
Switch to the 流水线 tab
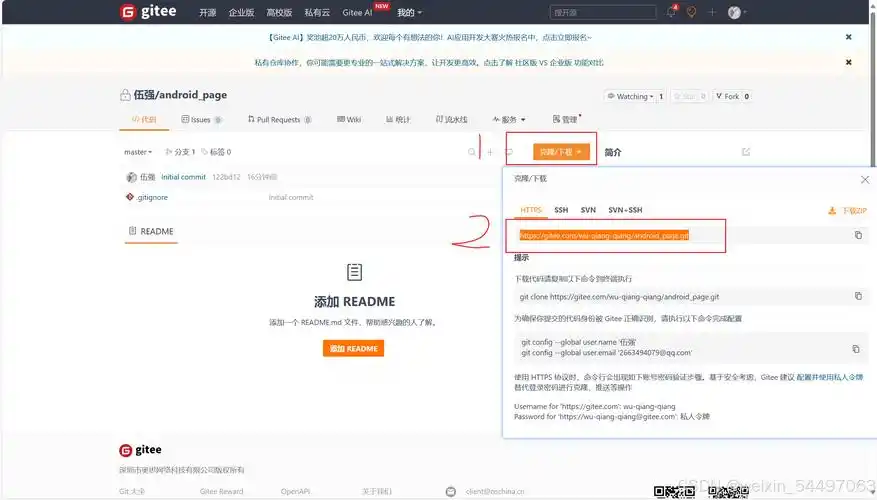(x=451, y=119)
